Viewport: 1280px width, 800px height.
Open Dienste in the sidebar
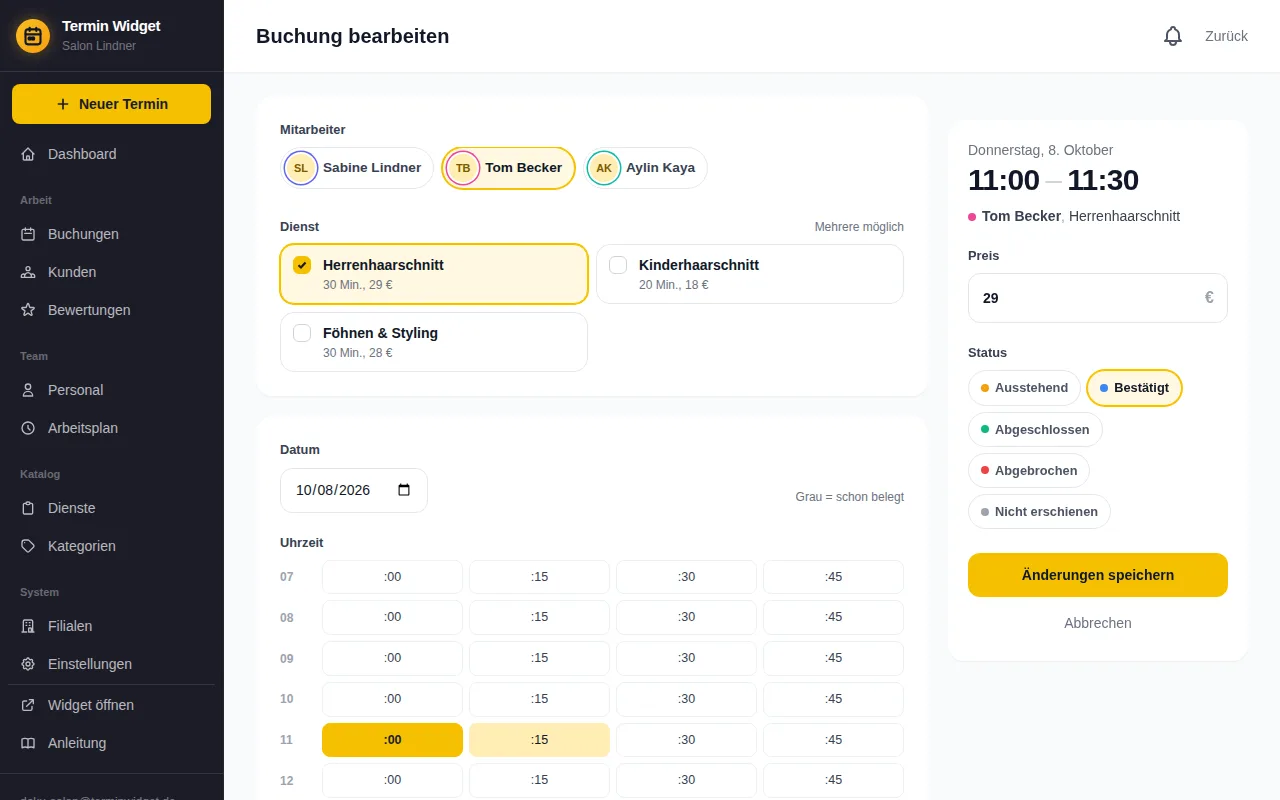[x=112, y=508]
